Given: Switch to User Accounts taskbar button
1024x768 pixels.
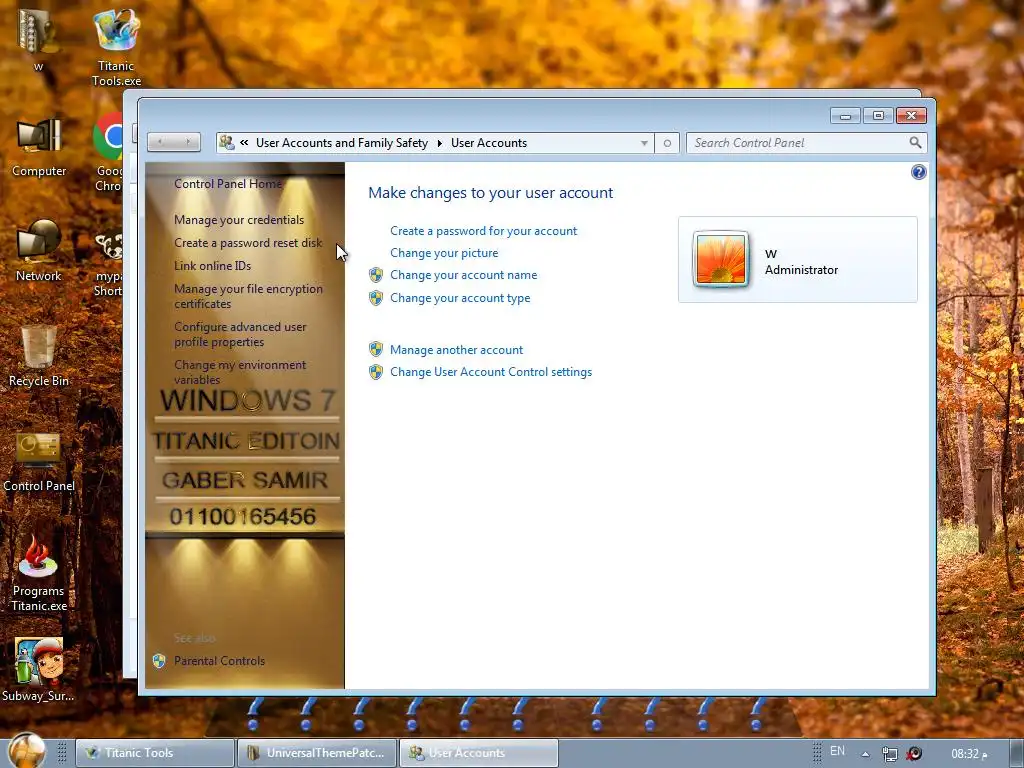Looking at the screenshot, I should (x=479, y=753).
